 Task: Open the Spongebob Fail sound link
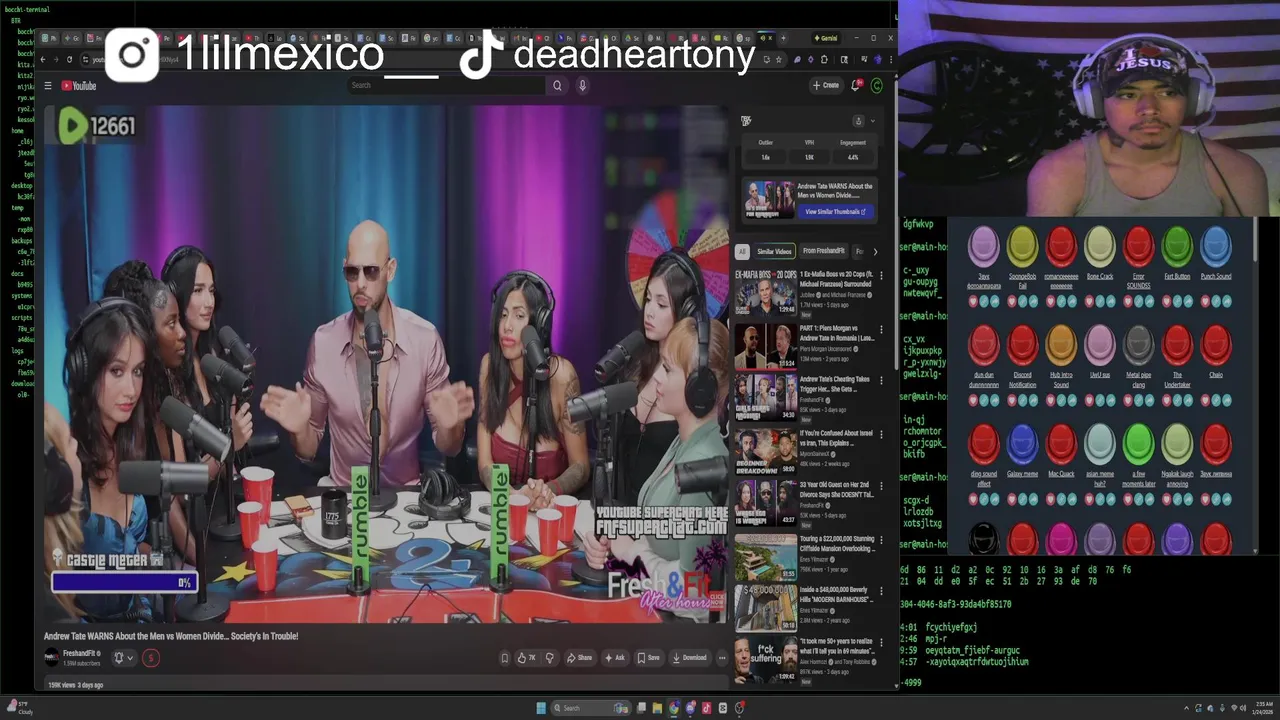click(1022, 281)
